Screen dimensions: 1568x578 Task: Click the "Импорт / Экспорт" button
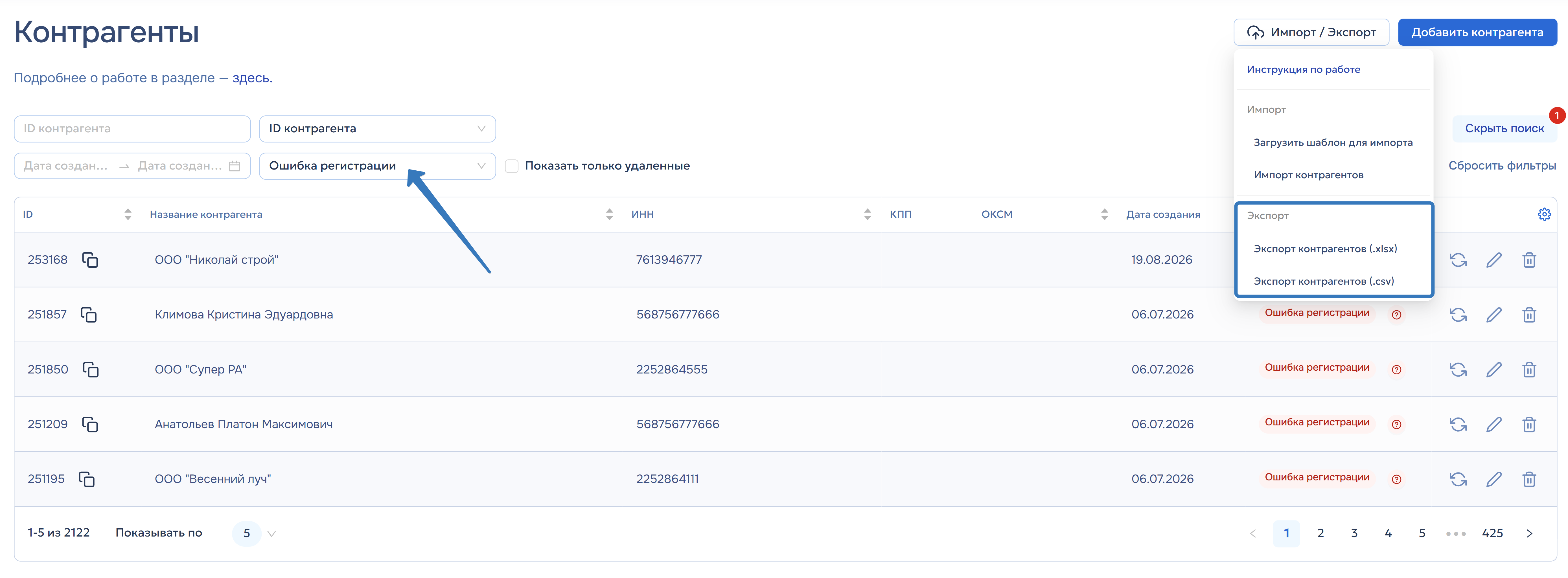coord(1311,32)
